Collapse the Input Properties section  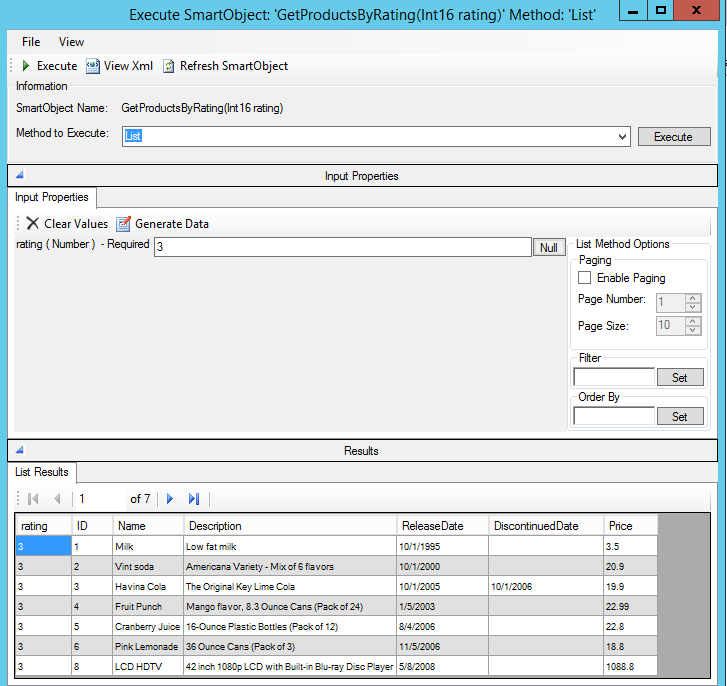click(x=19, y=176)
